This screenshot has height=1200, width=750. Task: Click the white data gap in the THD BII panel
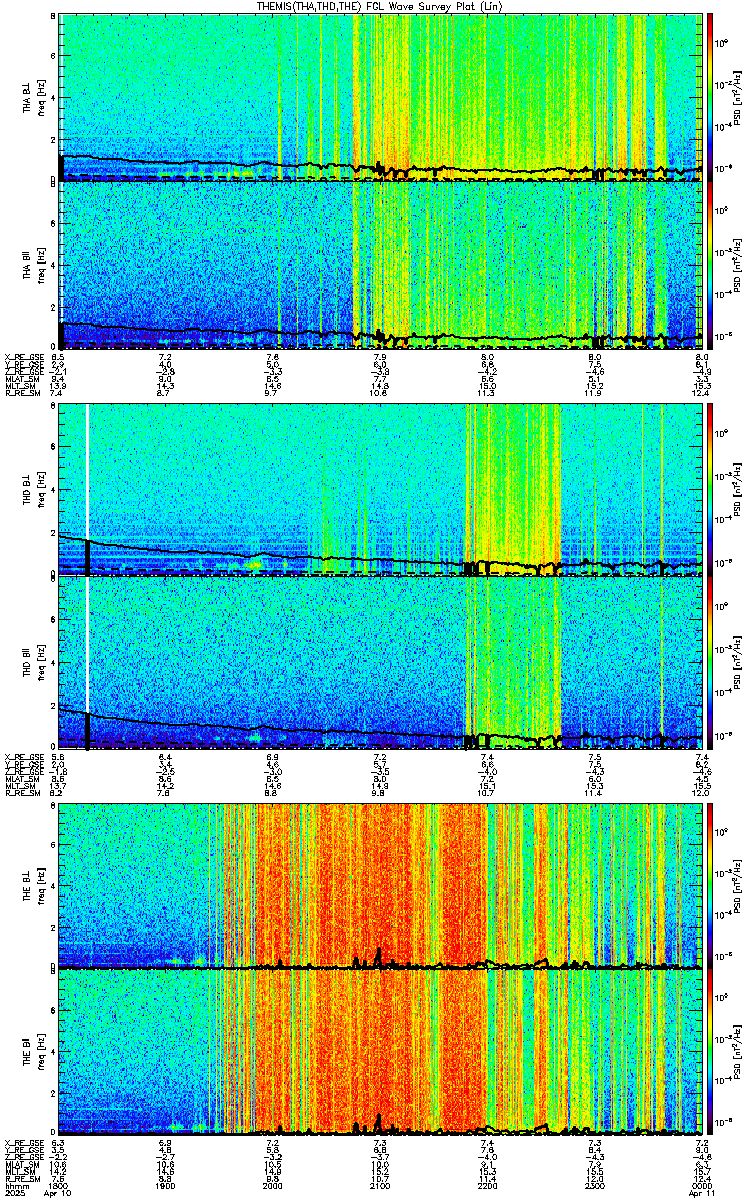coord(88,645)
